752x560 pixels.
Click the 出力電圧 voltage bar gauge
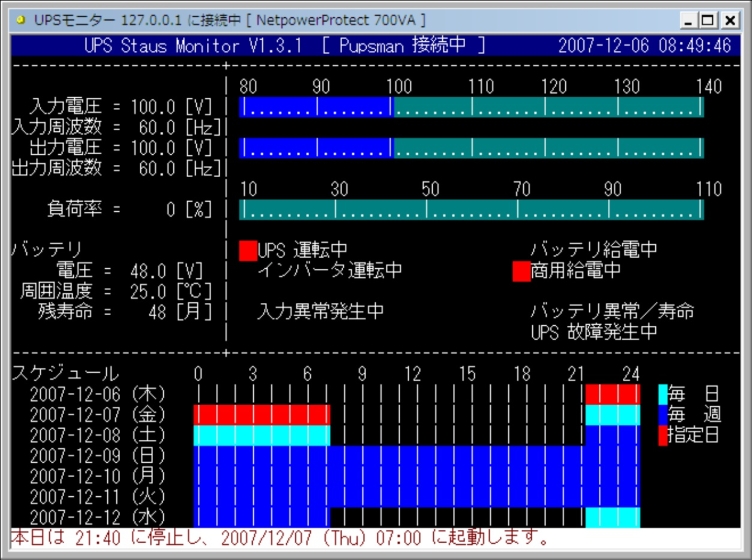pos(471,148)
